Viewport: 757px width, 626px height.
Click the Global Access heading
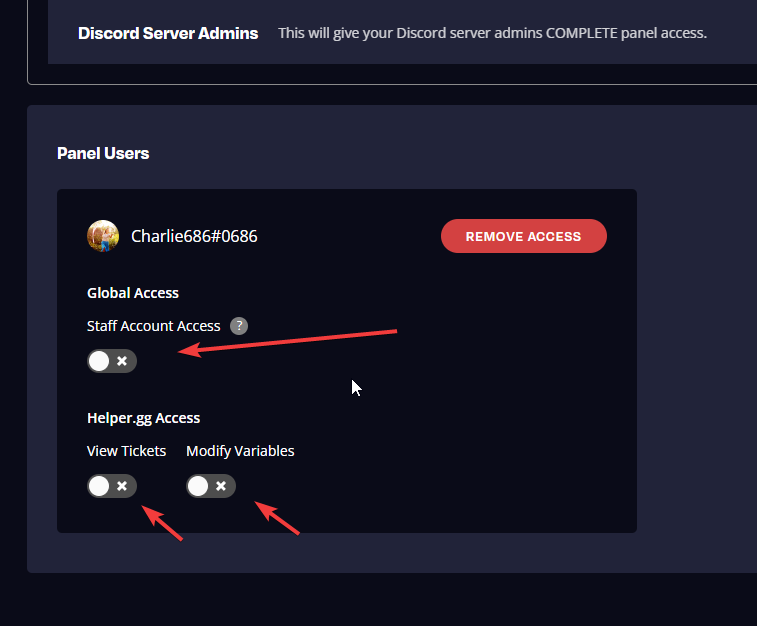(x=133, y=293)
